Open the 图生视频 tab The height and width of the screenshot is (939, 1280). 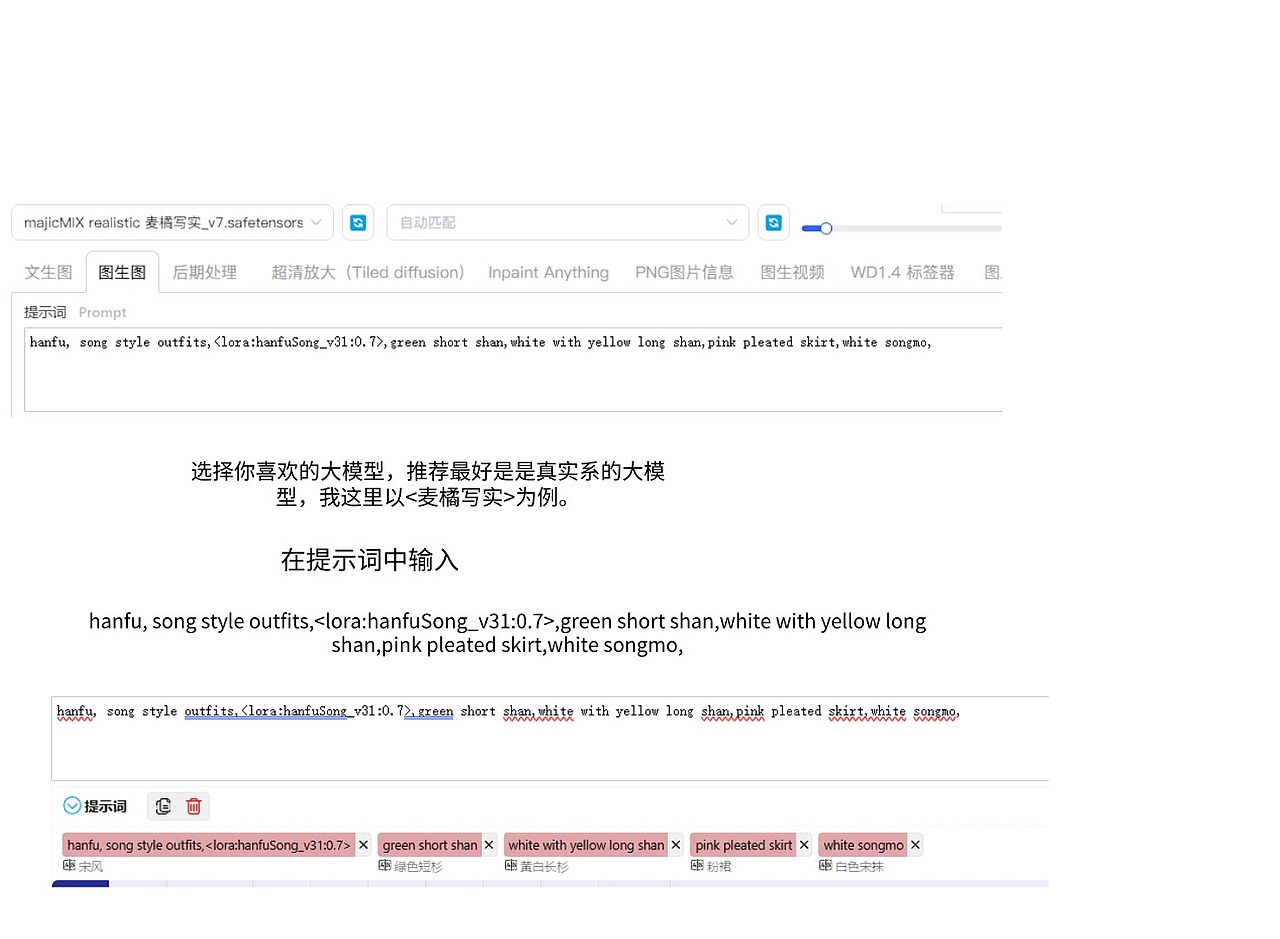pos(792,272)
